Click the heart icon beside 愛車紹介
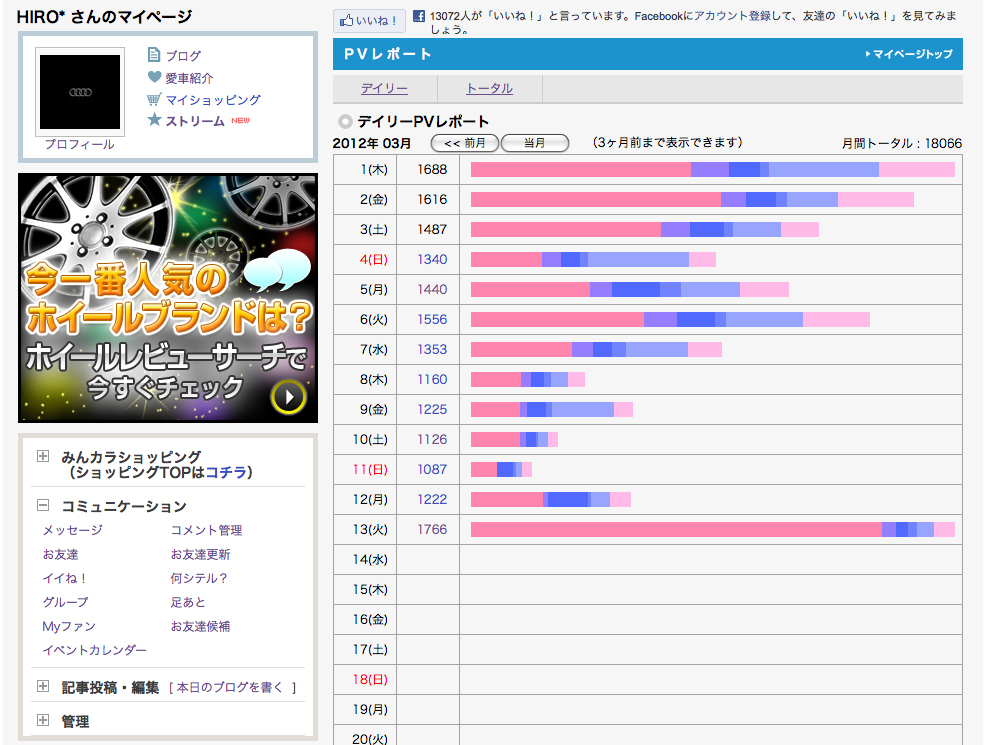The width and height of the screenshot is (986, 745). [154, 77]
